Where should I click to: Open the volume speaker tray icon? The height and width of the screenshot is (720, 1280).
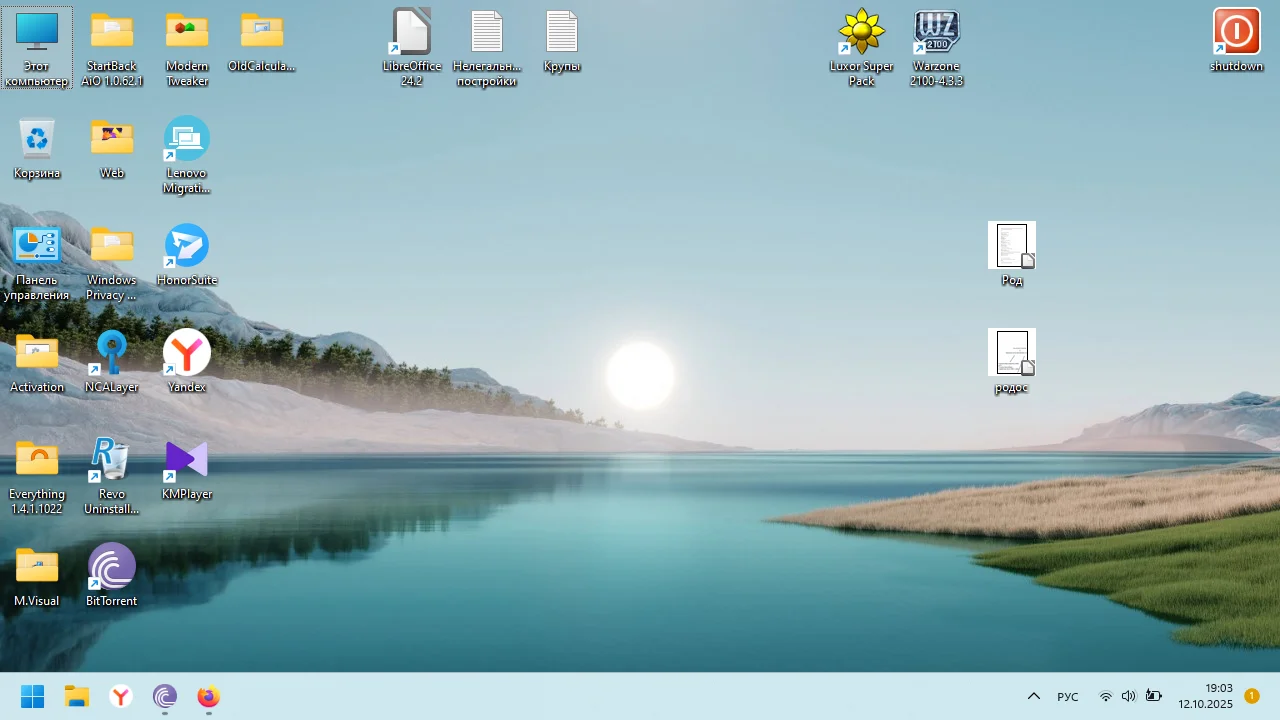[x=1129, y=696]
